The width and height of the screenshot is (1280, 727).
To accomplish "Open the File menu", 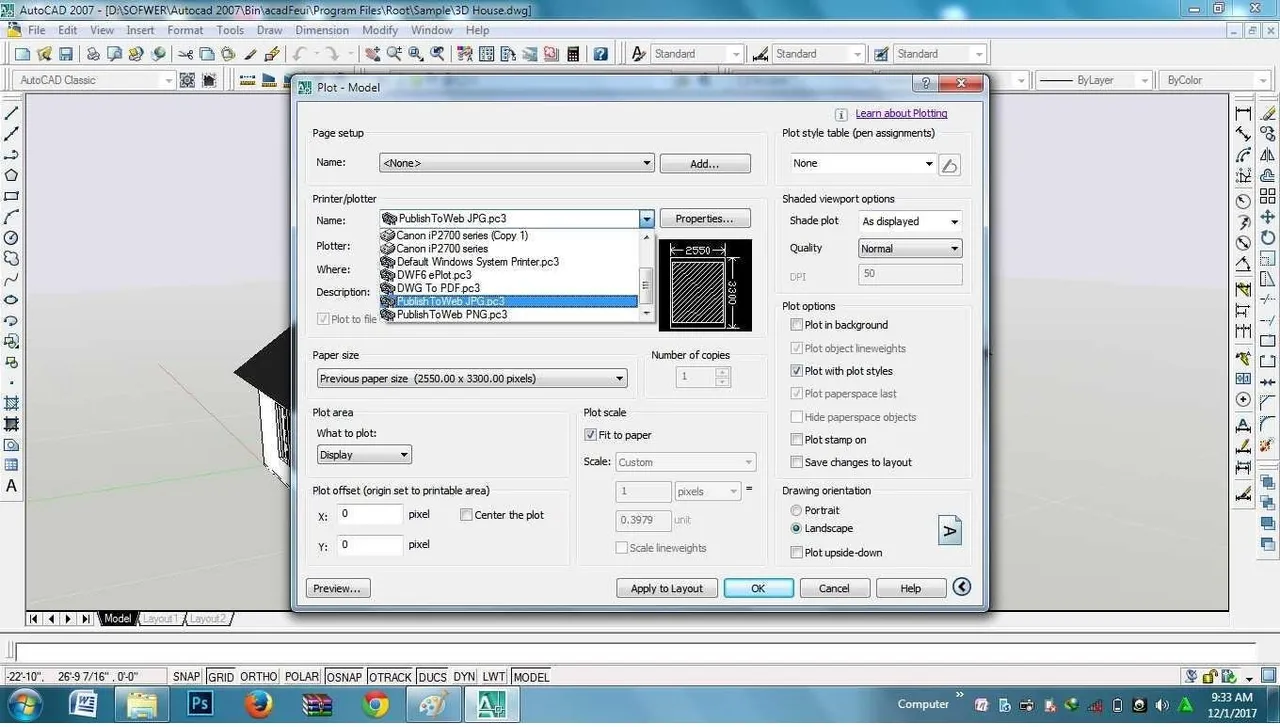I will pyautogui.click(x=36, y=30).
